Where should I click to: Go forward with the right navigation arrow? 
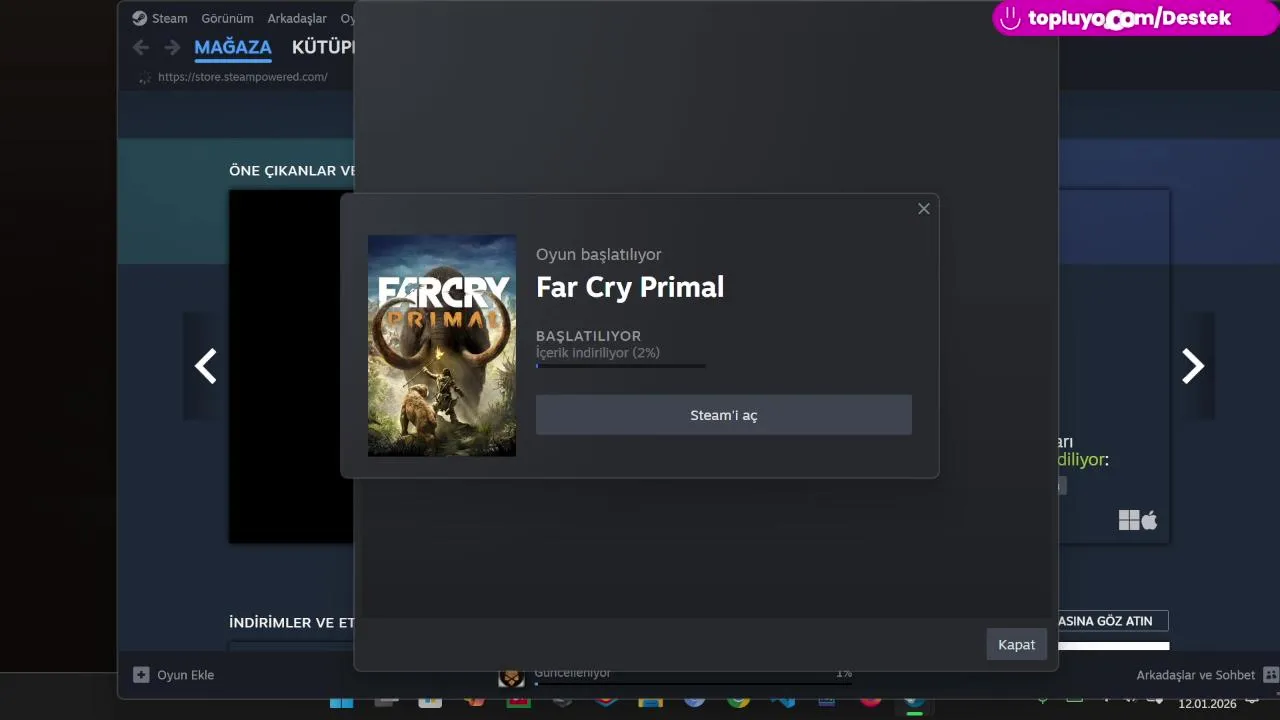point(172,47)
